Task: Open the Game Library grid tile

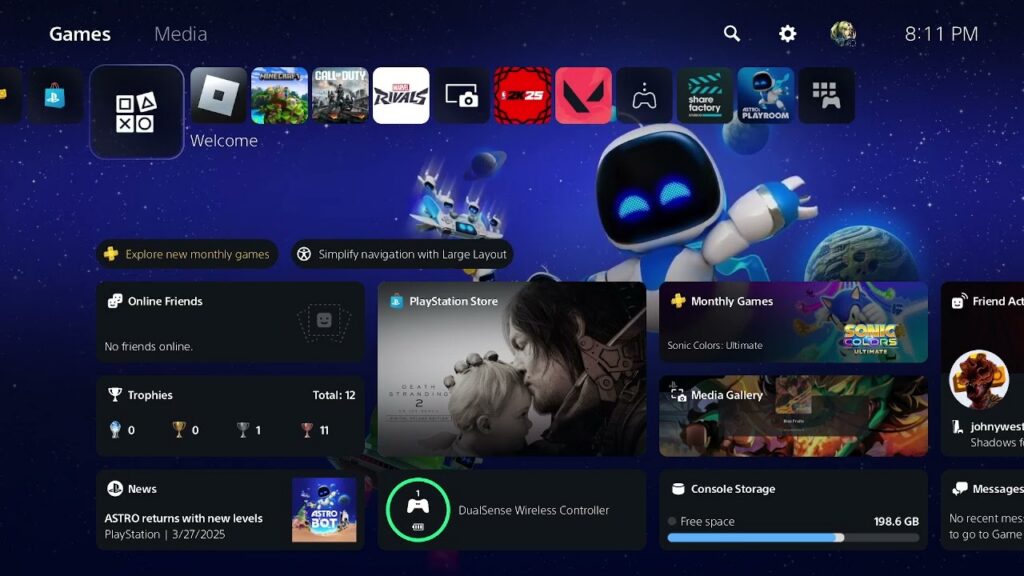Action: 826,95
